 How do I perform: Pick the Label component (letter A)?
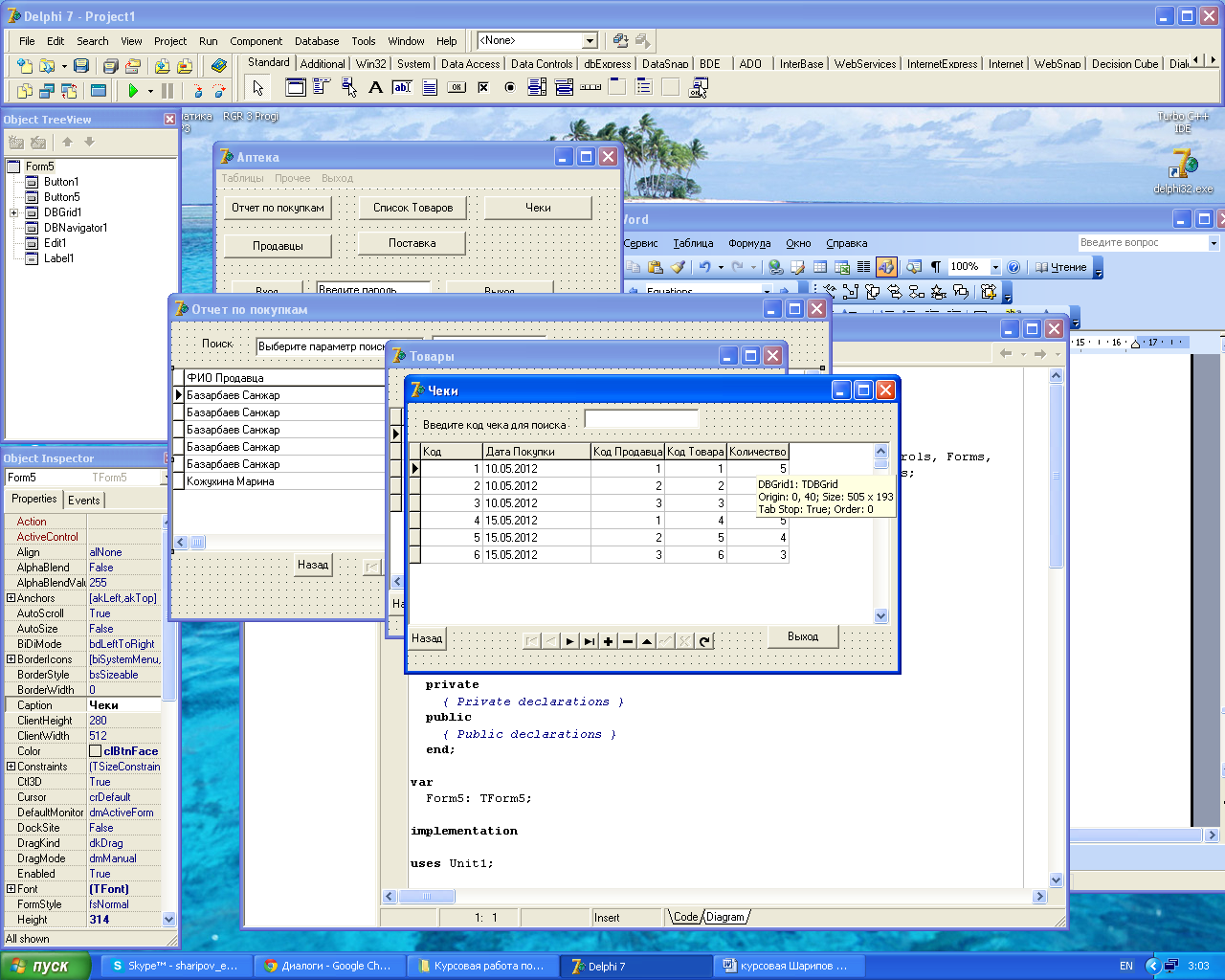coord(376,88)
